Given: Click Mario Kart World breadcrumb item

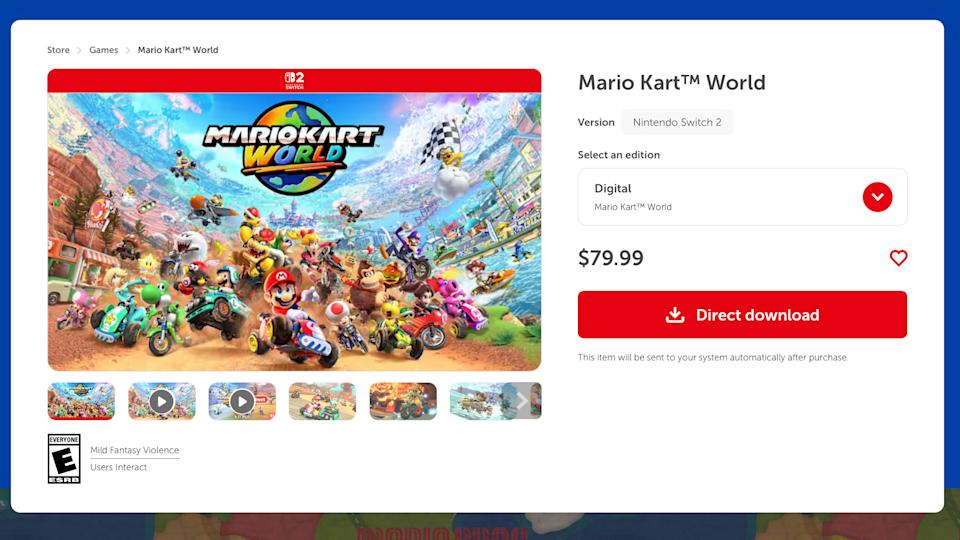Looking at the screenshot, I should (178, 50).
